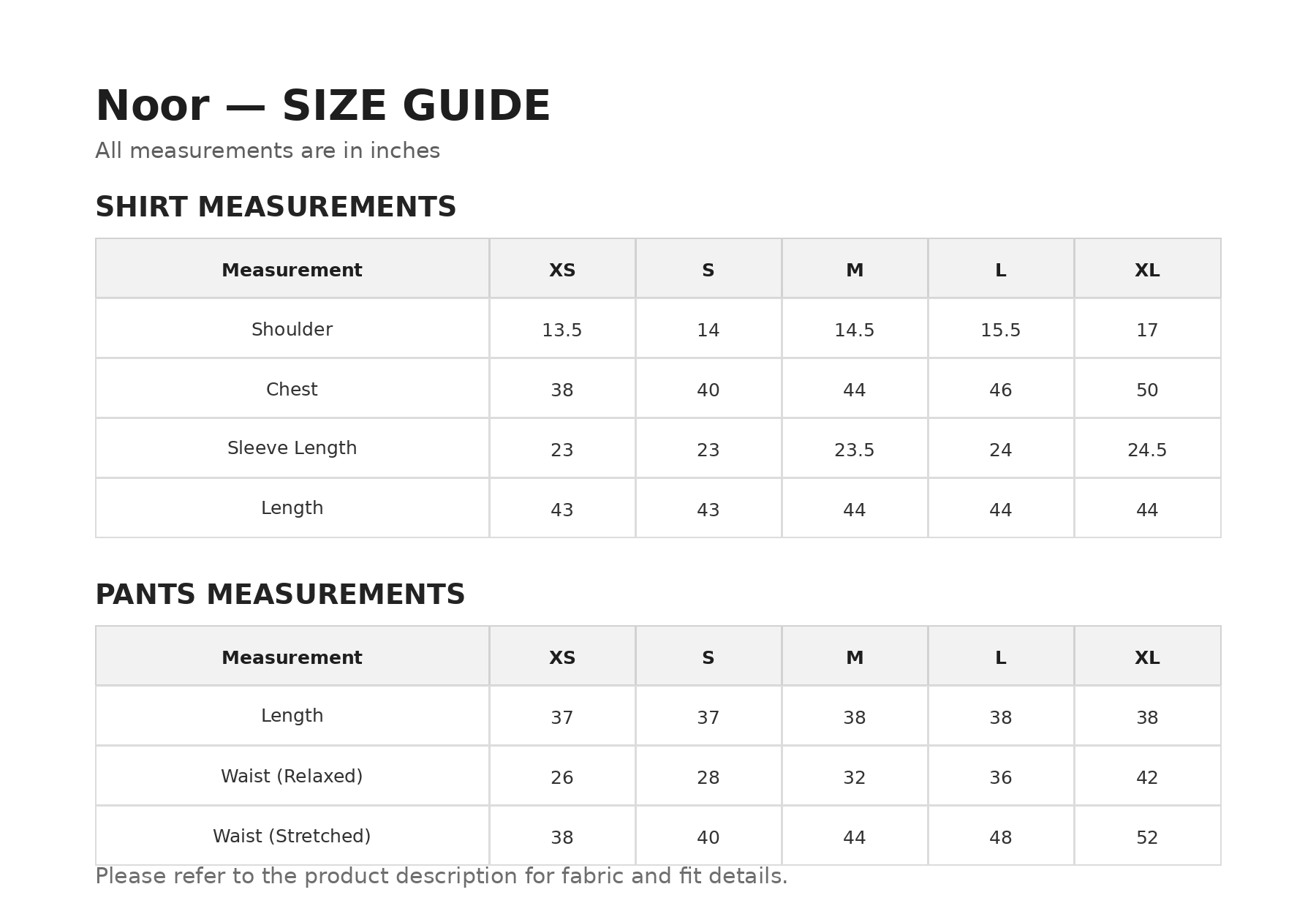The width and height of the screenshot is (1316, 914).
Task: Select the Shoulder row label
Action: [292, 330]
